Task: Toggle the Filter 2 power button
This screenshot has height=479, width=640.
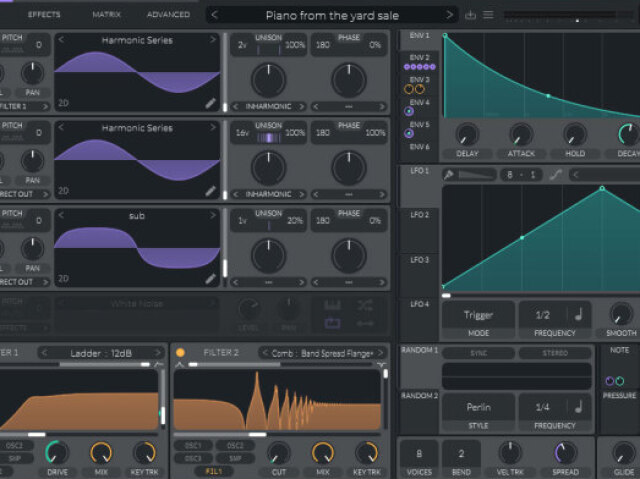Action: [180, 353]
